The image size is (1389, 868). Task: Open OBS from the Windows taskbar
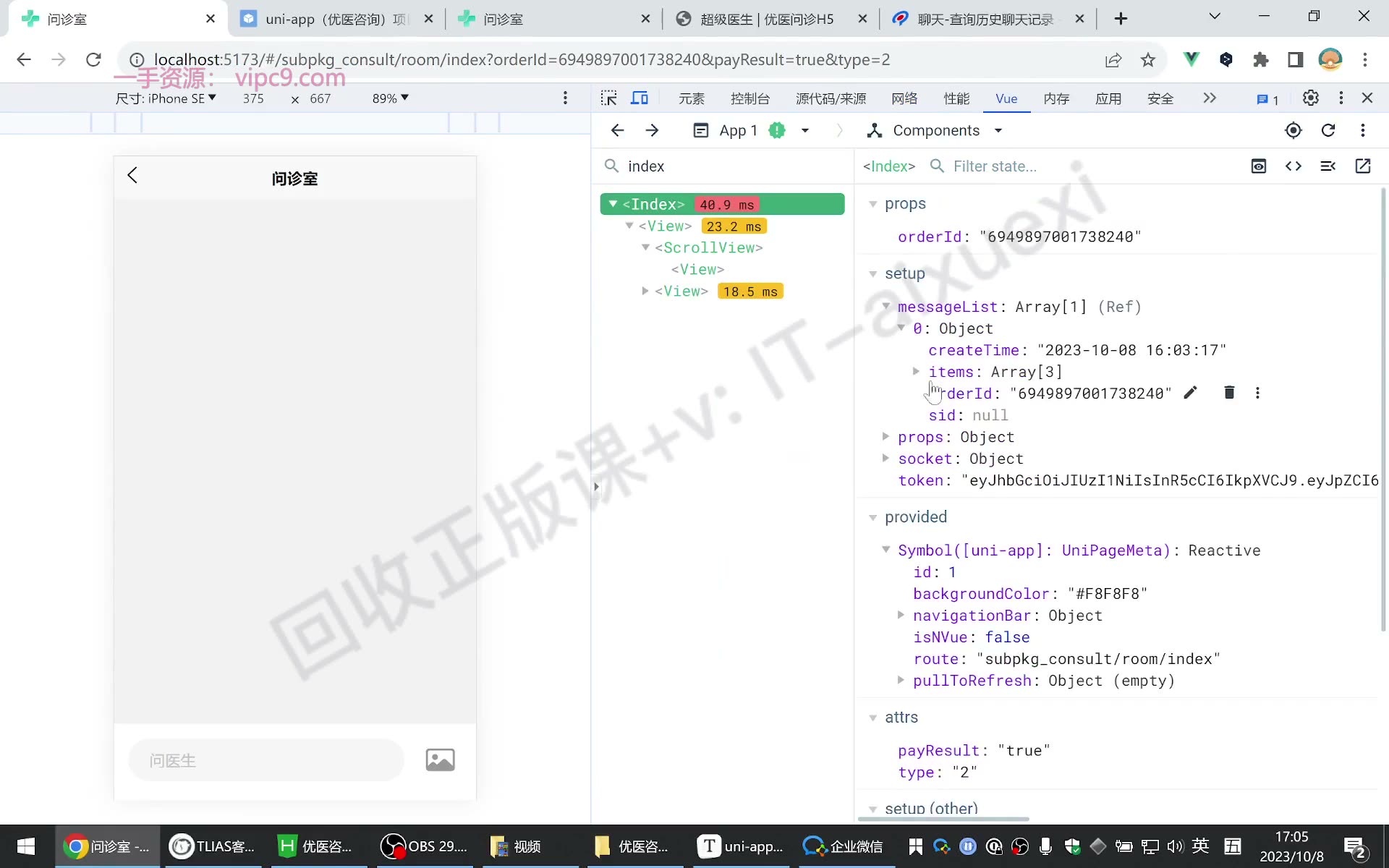coord(425,846)
